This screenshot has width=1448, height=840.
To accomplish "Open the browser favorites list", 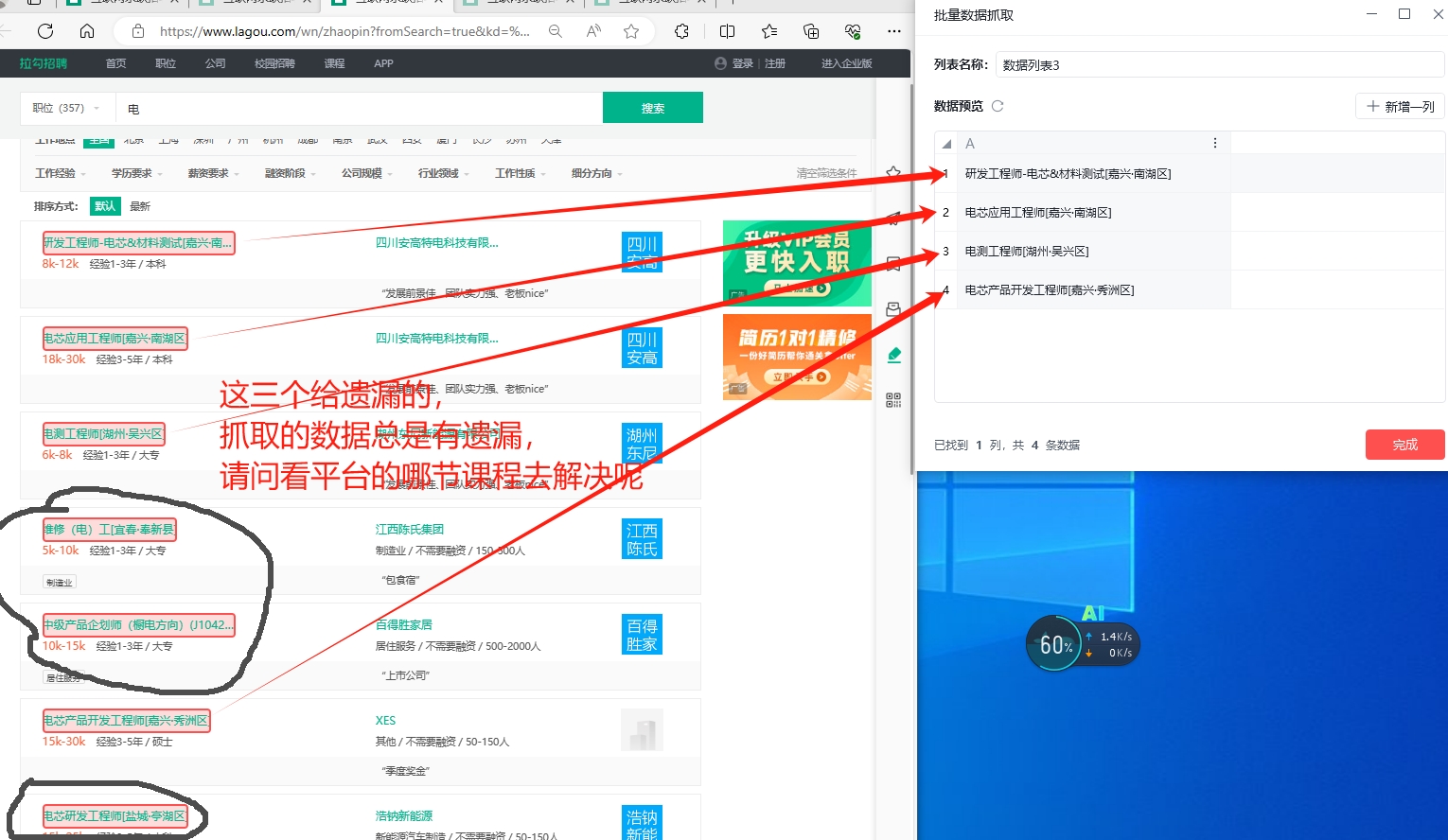I will tap(769, 31).
